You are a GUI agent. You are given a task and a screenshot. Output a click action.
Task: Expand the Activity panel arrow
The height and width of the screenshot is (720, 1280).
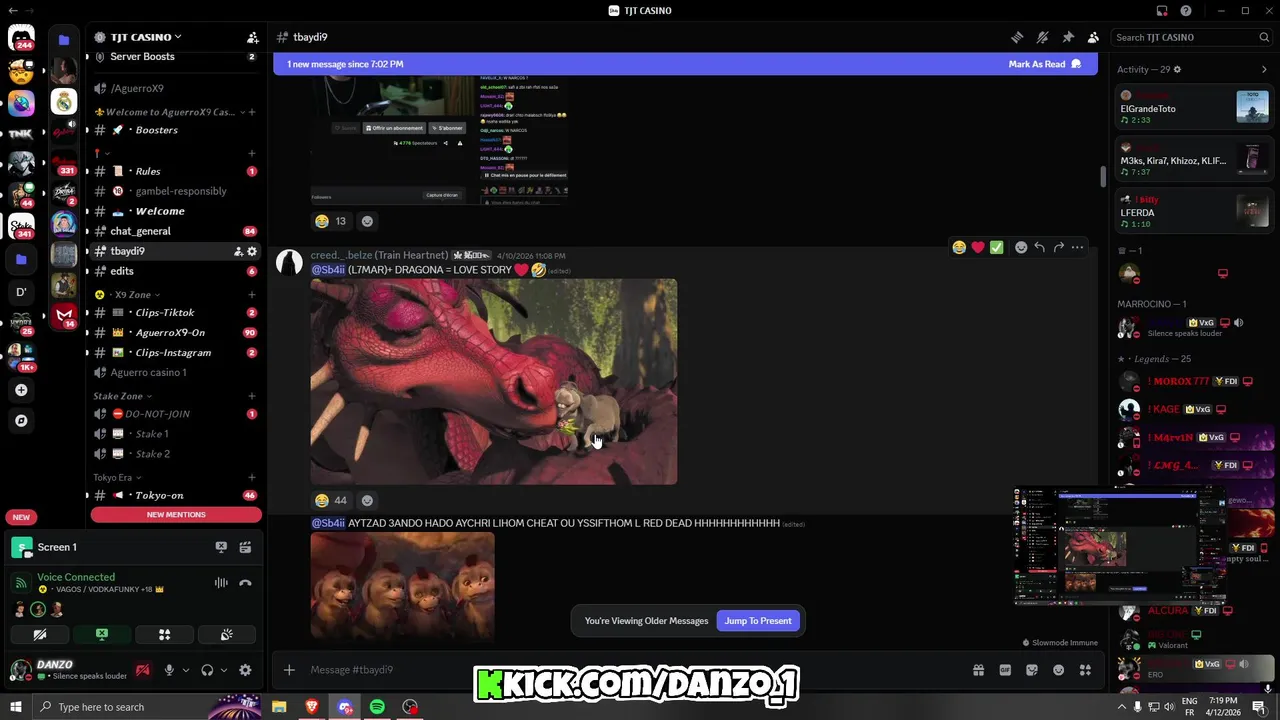(1264, 69)
